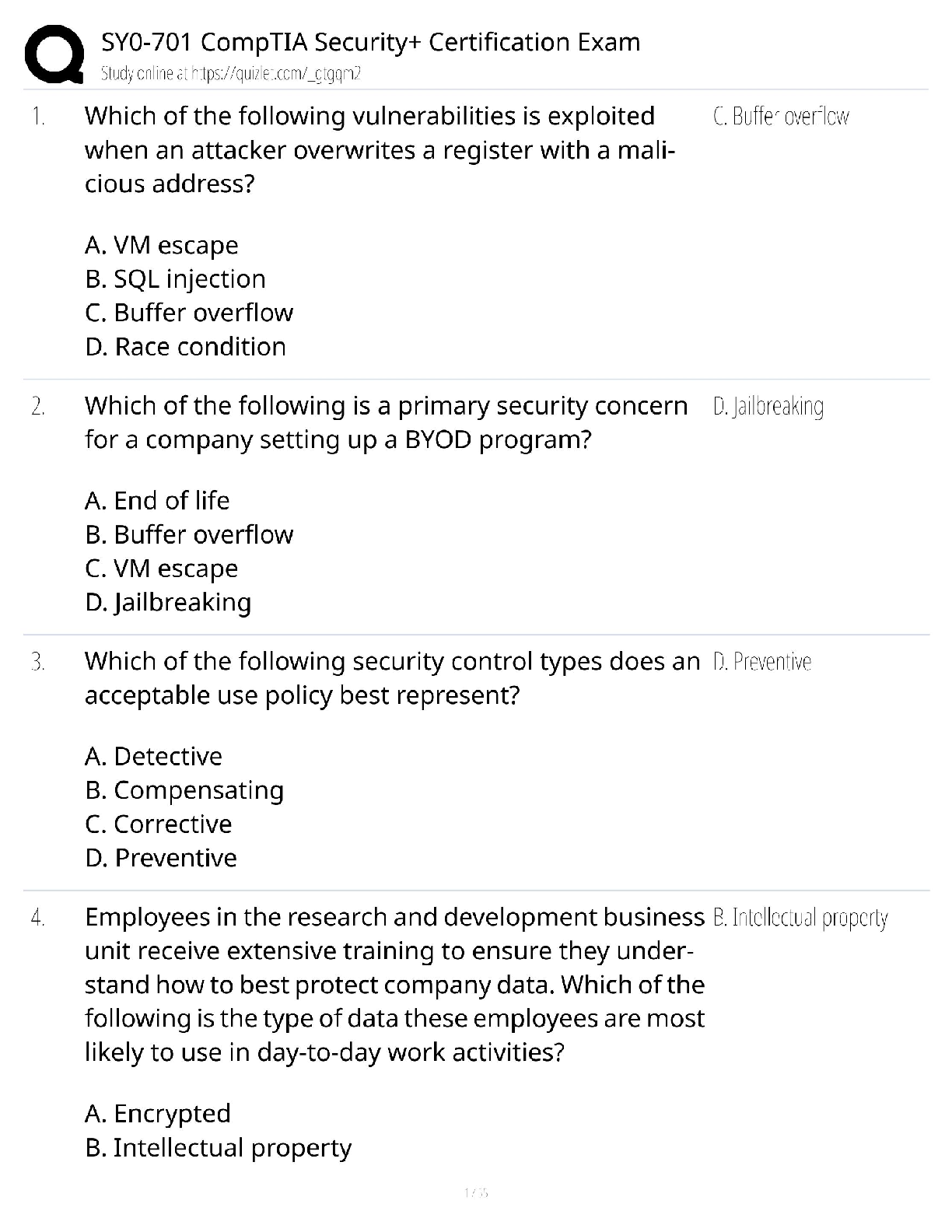Click the page number at the bottom
Image resolution: width=952 pixels, height=1232 pixels.
(x=475, y=1192)
